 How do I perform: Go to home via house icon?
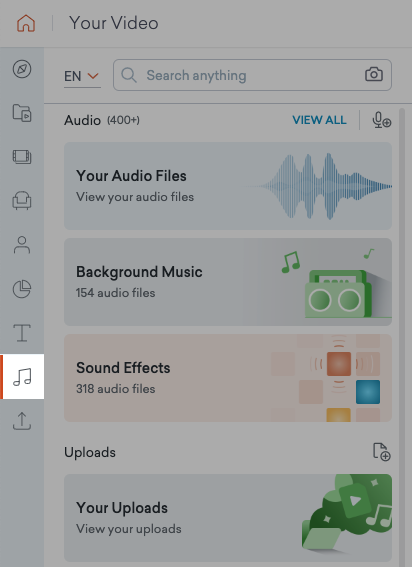point(26,23)
